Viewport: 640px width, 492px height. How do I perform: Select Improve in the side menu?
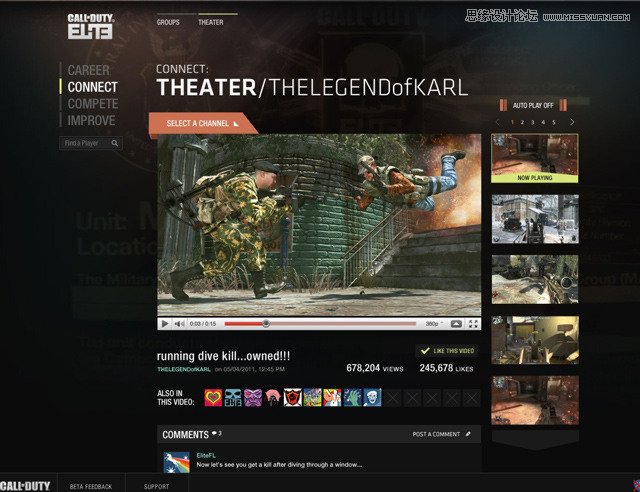click(91, 120)
